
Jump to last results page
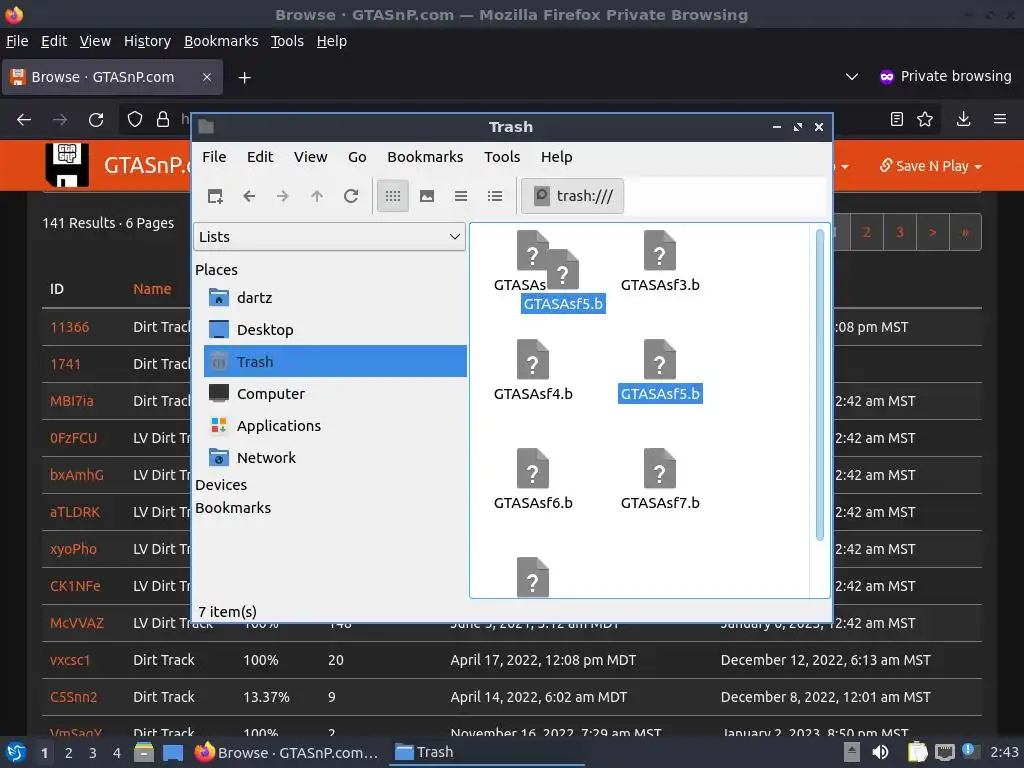point(965,232)
